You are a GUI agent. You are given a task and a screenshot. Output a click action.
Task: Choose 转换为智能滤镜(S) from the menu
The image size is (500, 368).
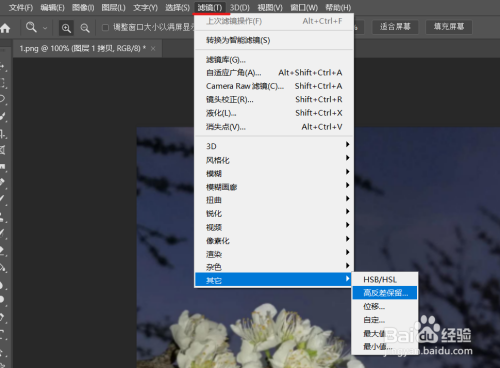[x=274, y=40]
